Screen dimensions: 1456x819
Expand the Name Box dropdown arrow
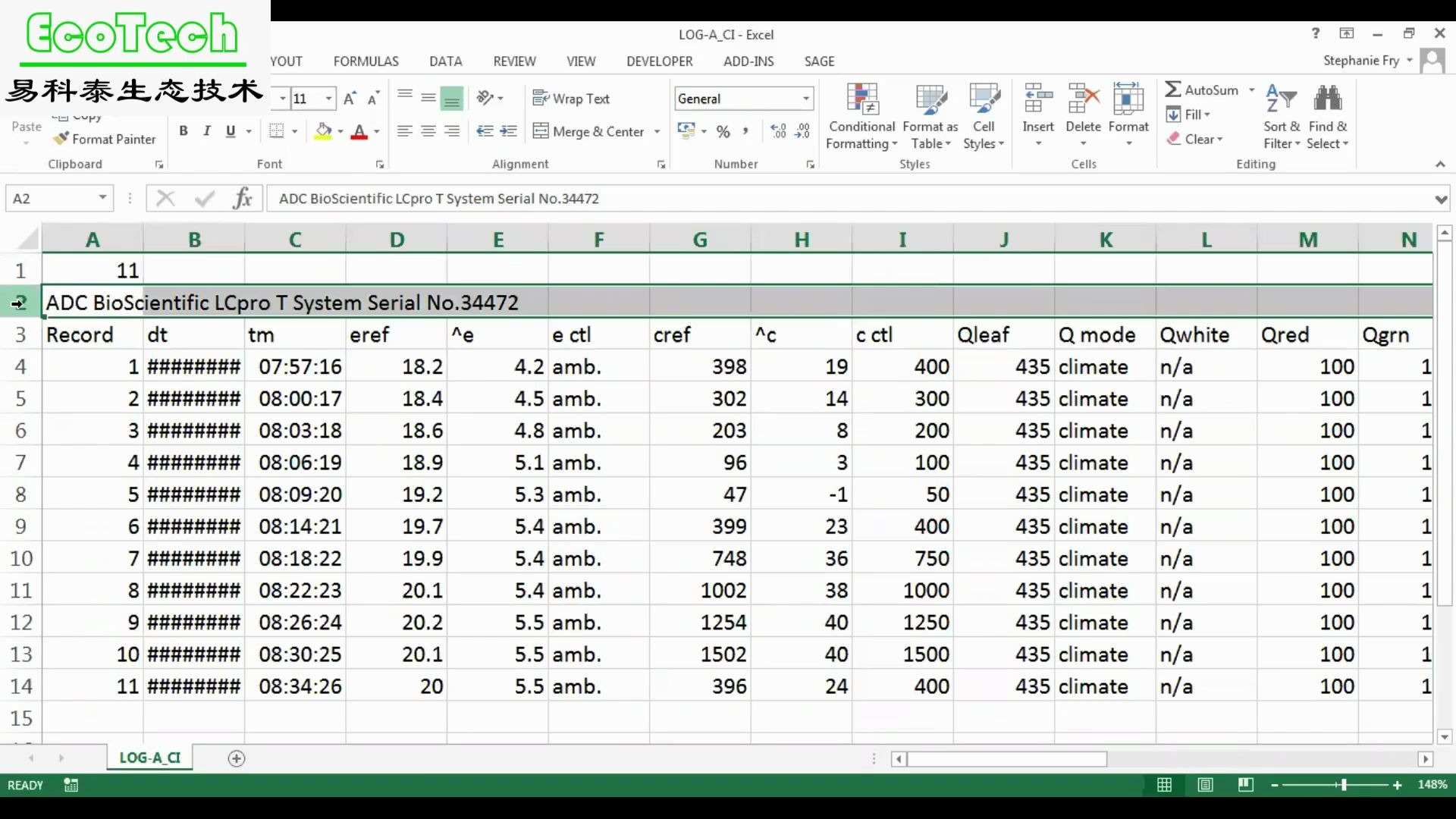pos(102,199)
